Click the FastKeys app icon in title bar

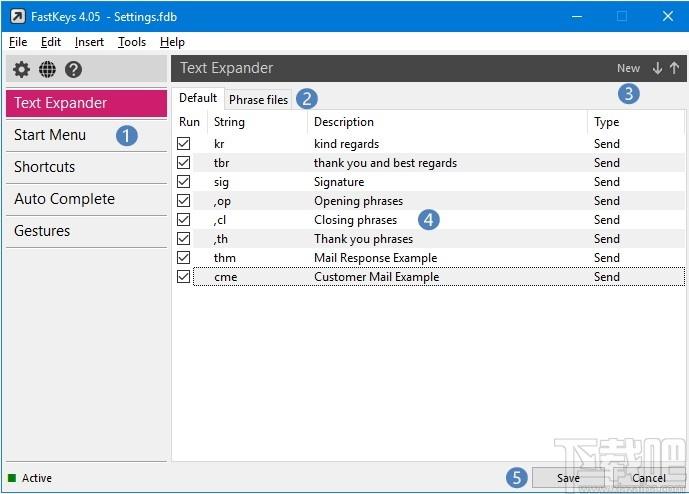pos(18,17)
